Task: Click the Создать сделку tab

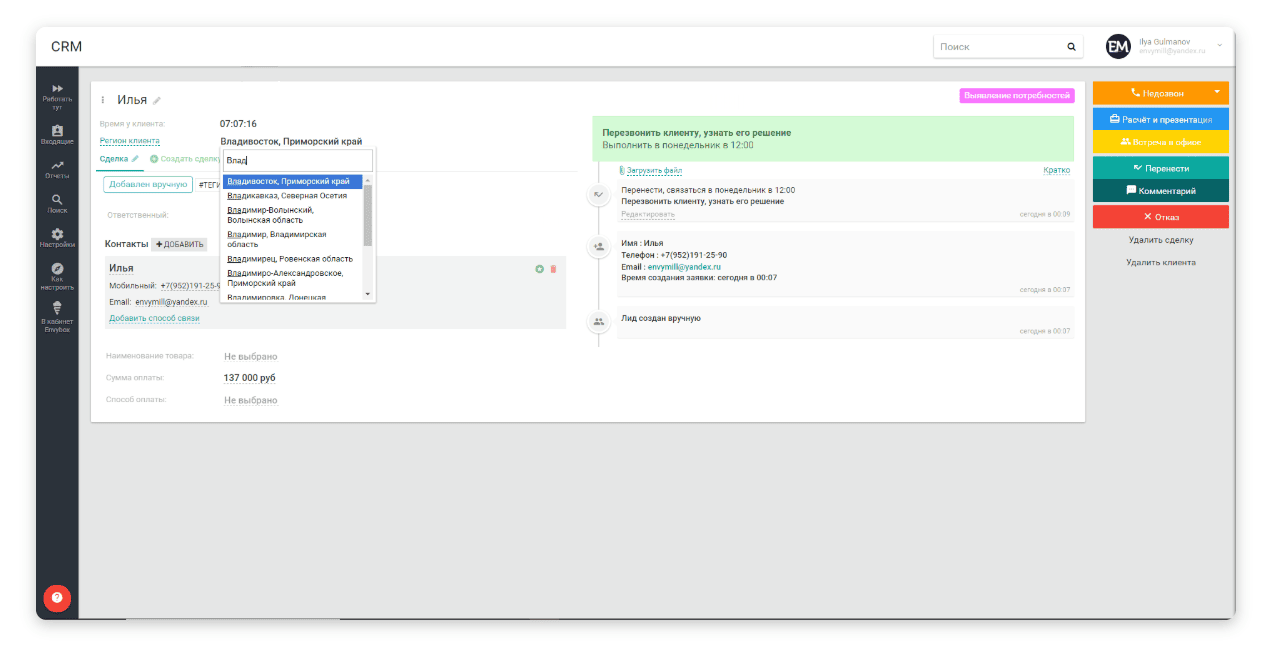Action: 186,159
